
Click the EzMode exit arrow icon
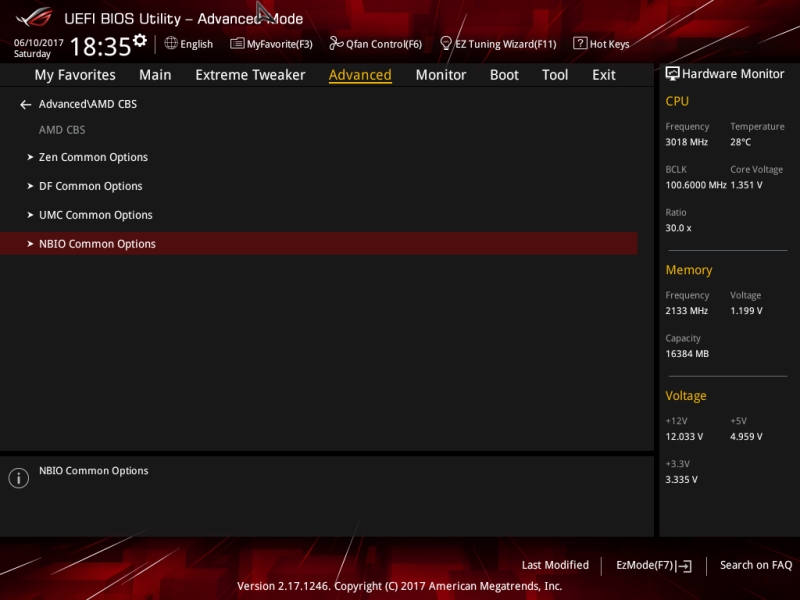coord(684,566)
